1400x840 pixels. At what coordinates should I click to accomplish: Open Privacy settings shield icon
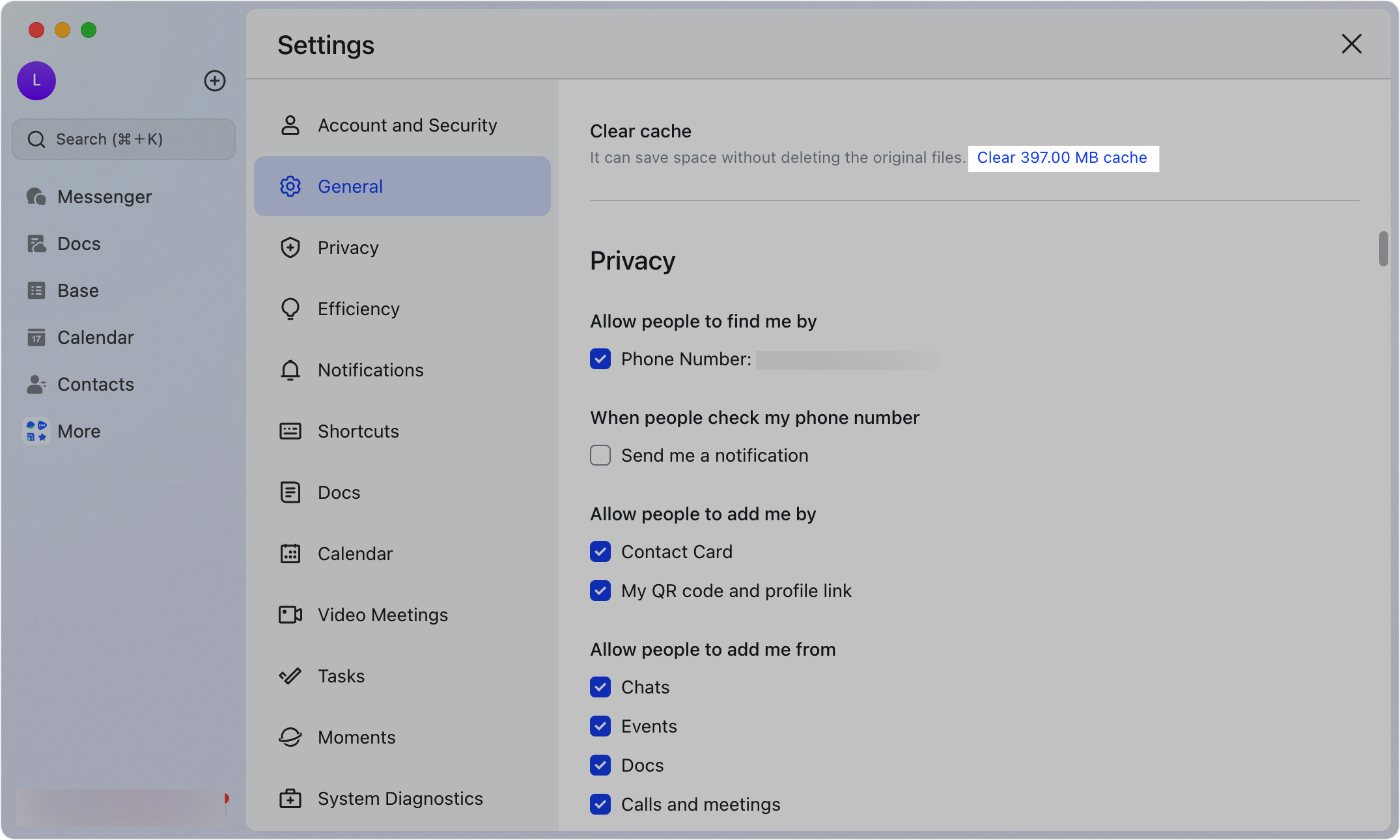coord(290,247)
